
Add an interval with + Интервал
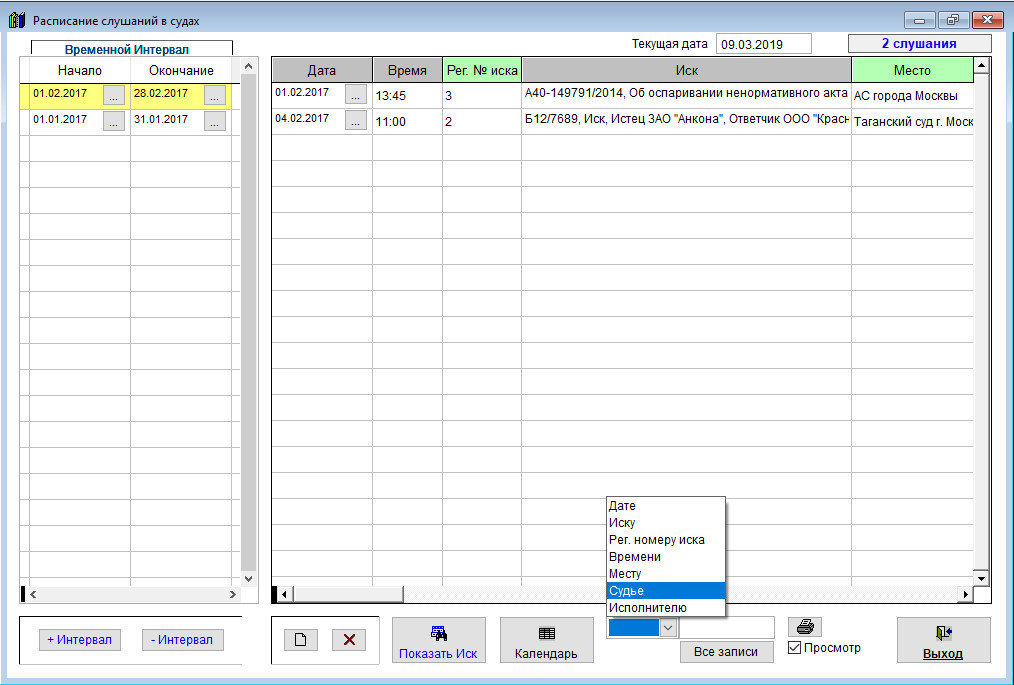tap(80, 640)
